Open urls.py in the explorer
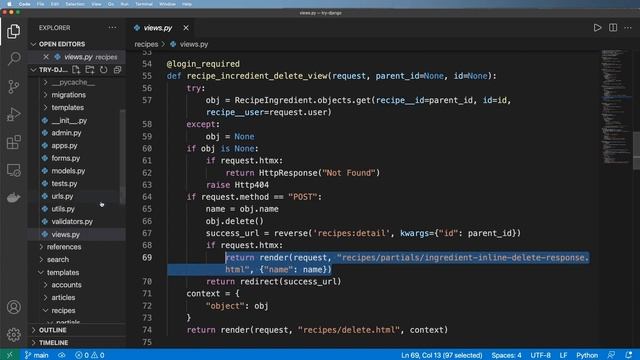The height and width of the screenshot is (360, 640). [x=62, y=196]
